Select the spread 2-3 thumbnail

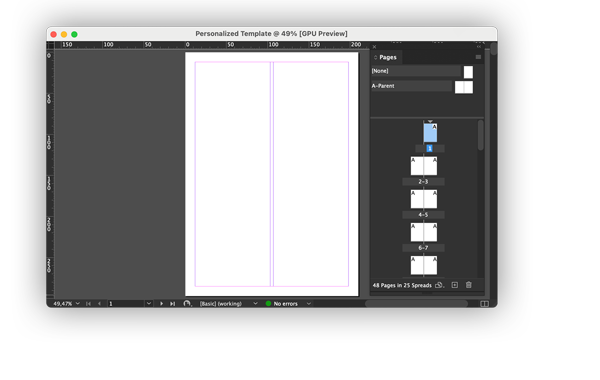click(424, 166)
